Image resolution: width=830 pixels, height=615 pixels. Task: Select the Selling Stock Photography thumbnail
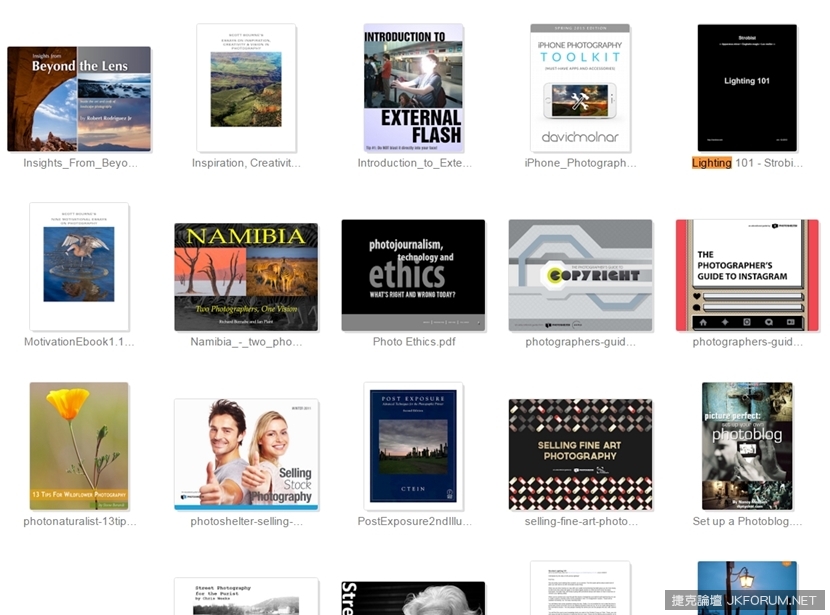(x=246, y=454)
